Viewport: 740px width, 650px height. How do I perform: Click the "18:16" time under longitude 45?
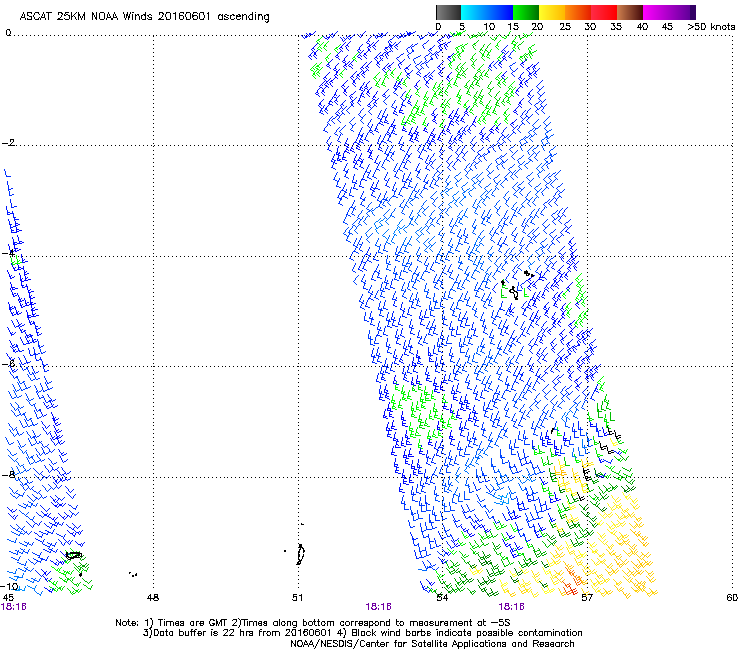14,607
